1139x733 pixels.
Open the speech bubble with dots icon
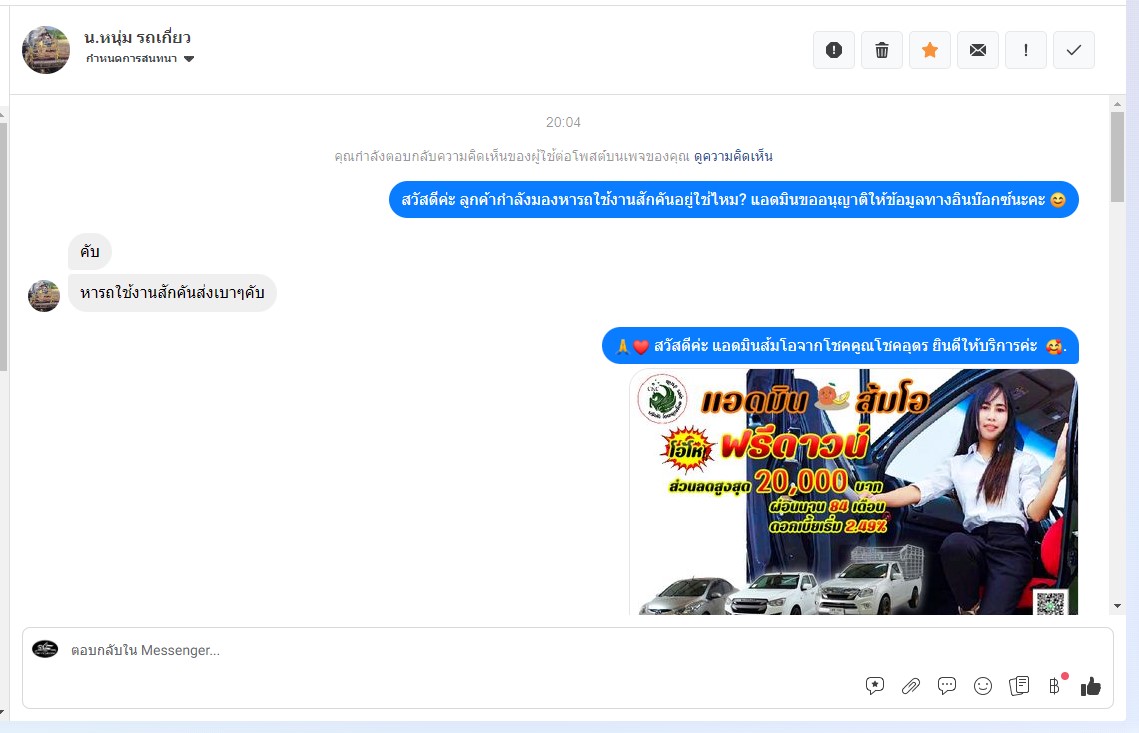tap(947, 686)
